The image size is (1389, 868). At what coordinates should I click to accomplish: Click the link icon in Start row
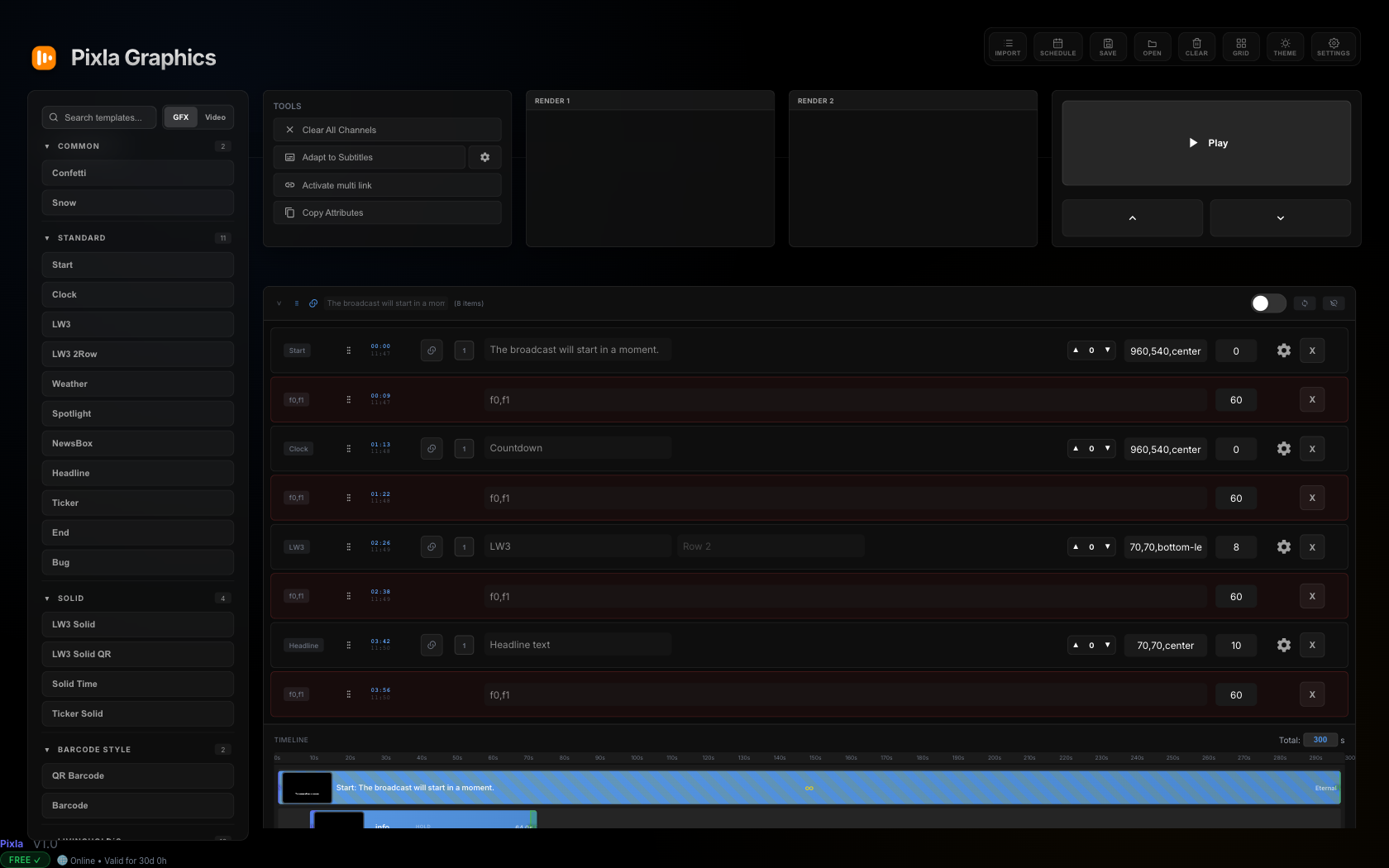coord(432,351)
